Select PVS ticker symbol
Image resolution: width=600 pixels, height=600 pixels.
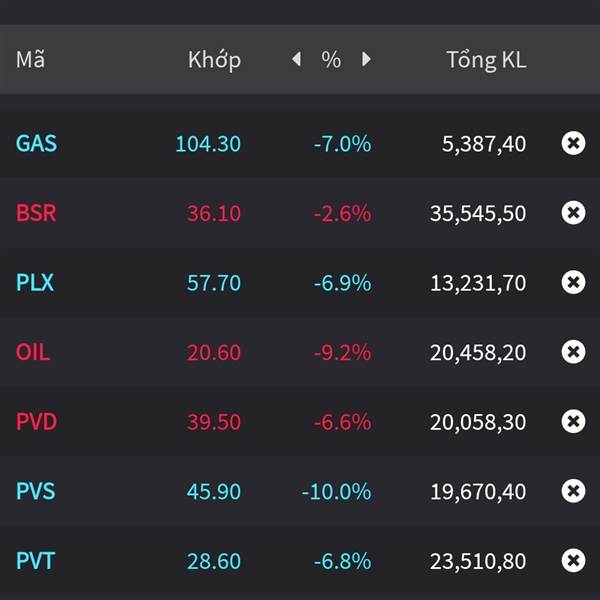[x=35, y=491]
